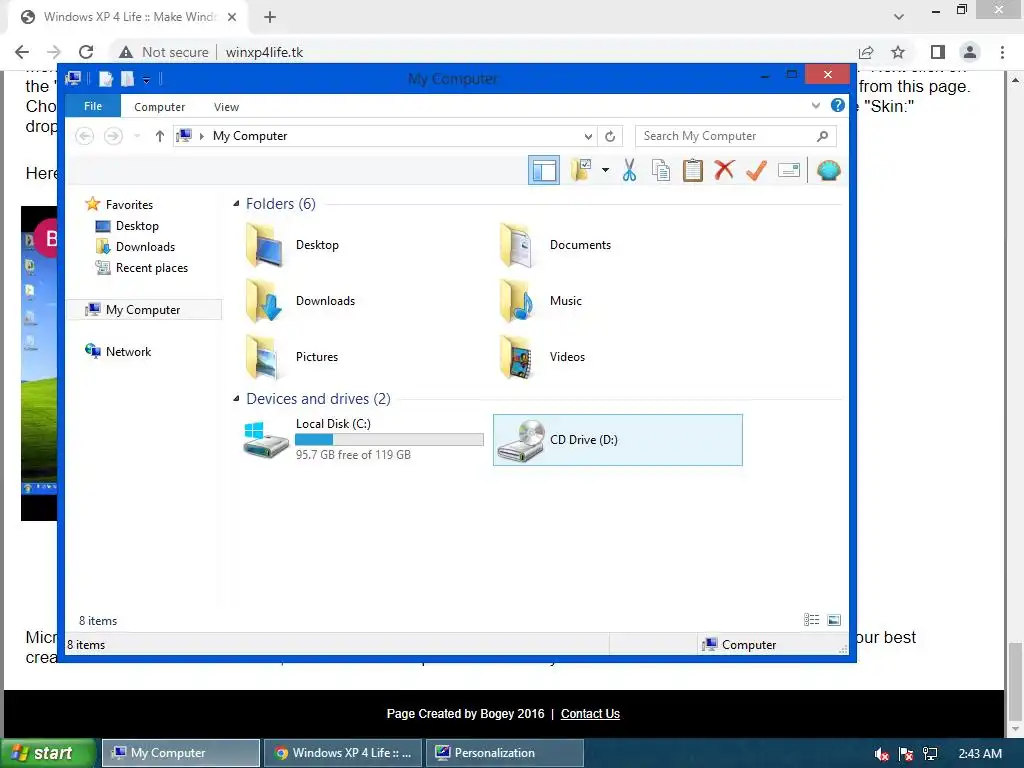Click the My Computer system icon in the title bar
The image size is (1024, 768).
[73, 78]
